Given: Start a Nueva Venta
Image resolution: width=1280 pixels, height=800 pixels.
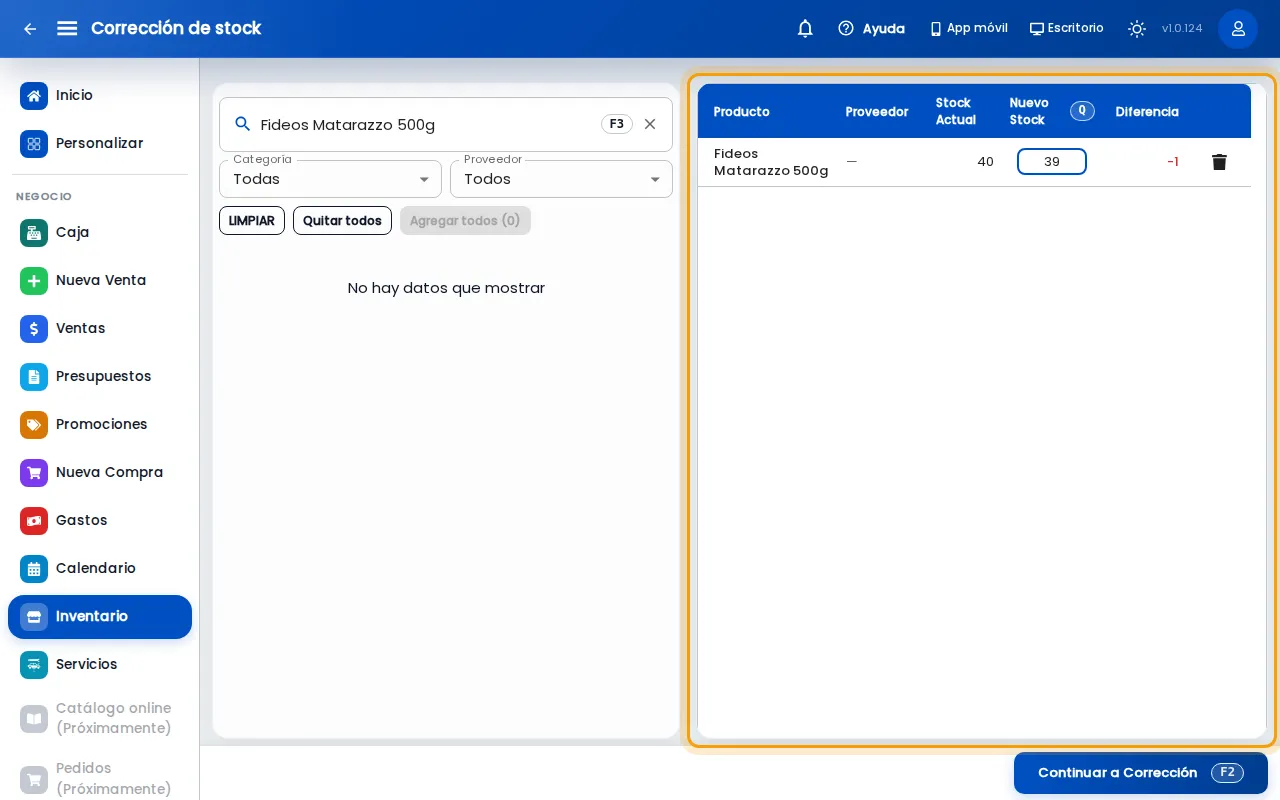Looking at the screenshot, I should (100, 281).
